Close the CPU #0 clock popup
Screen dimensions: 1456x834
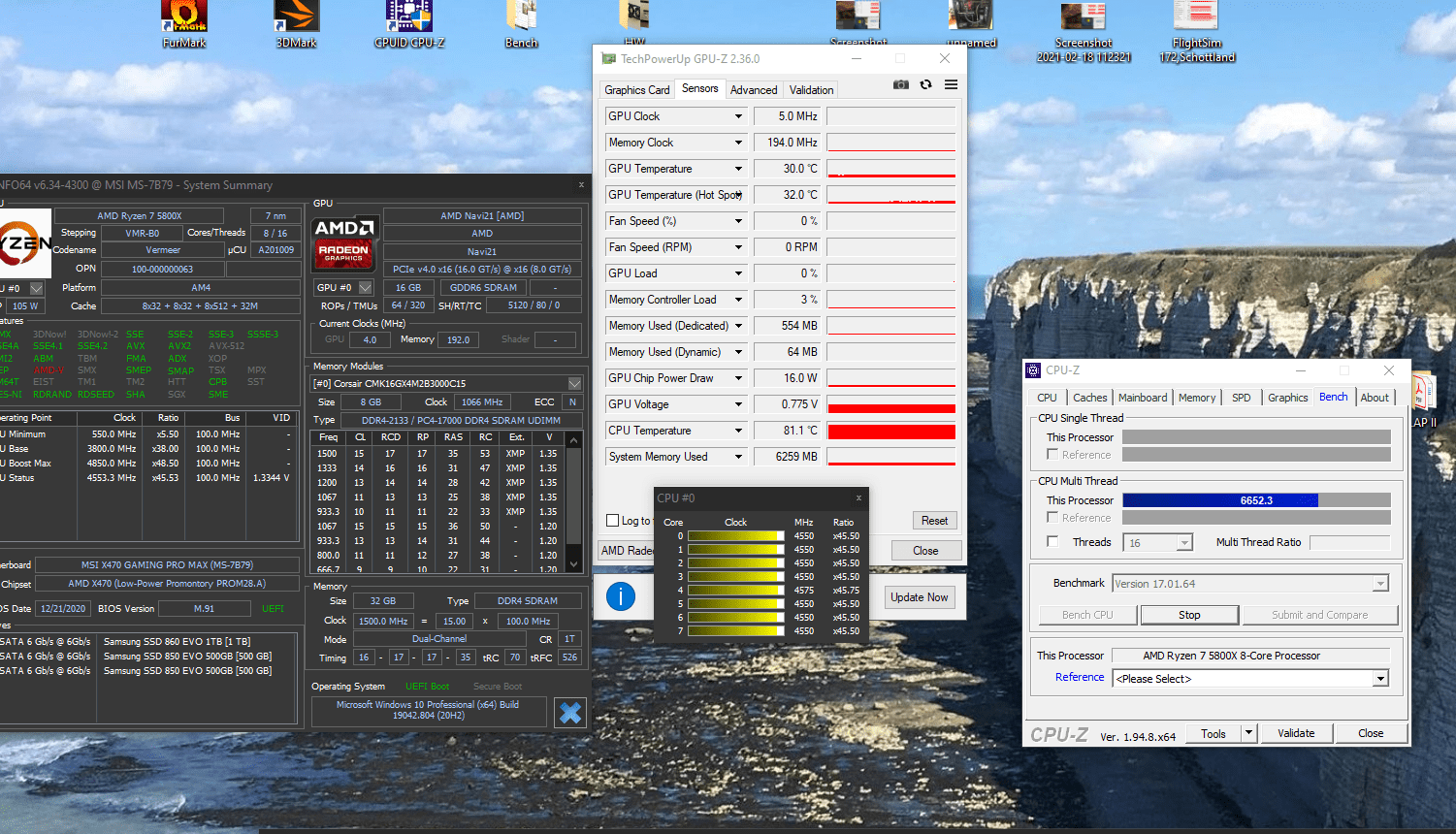click(858, 497)
